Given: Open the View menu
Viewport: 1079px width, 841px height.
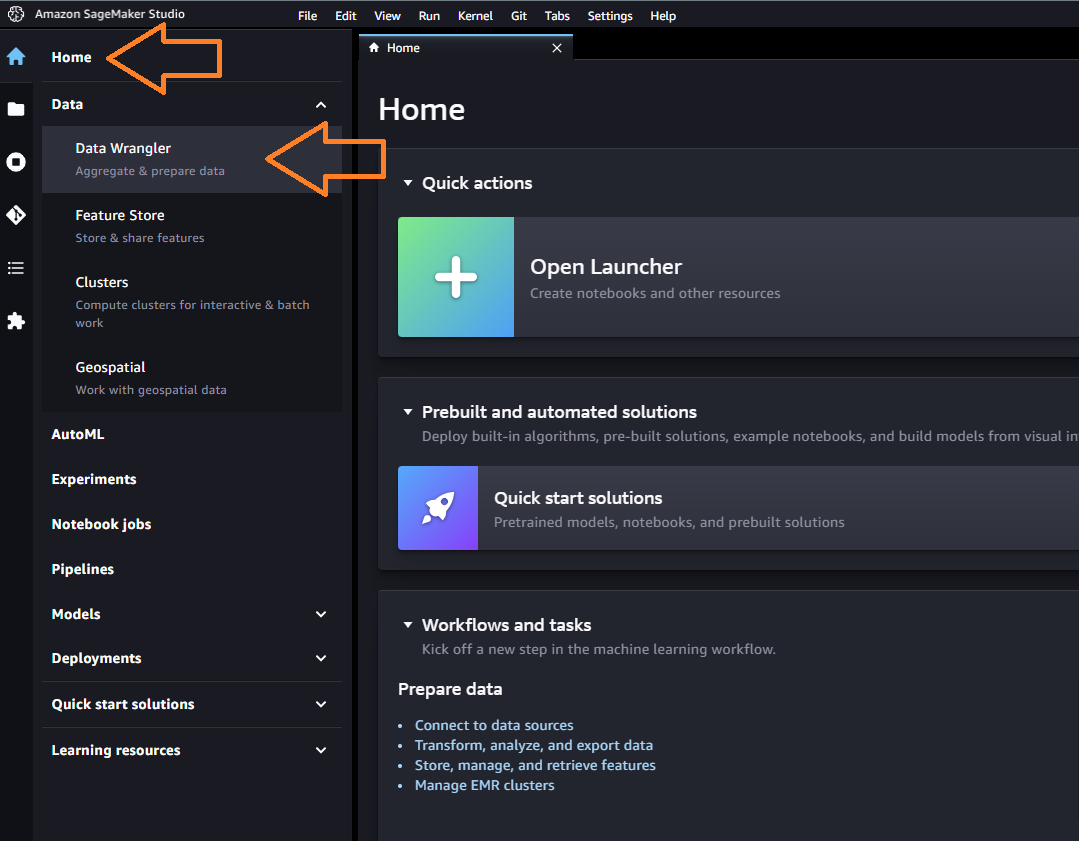Looking at the screenshot, I should pos(387,15).
